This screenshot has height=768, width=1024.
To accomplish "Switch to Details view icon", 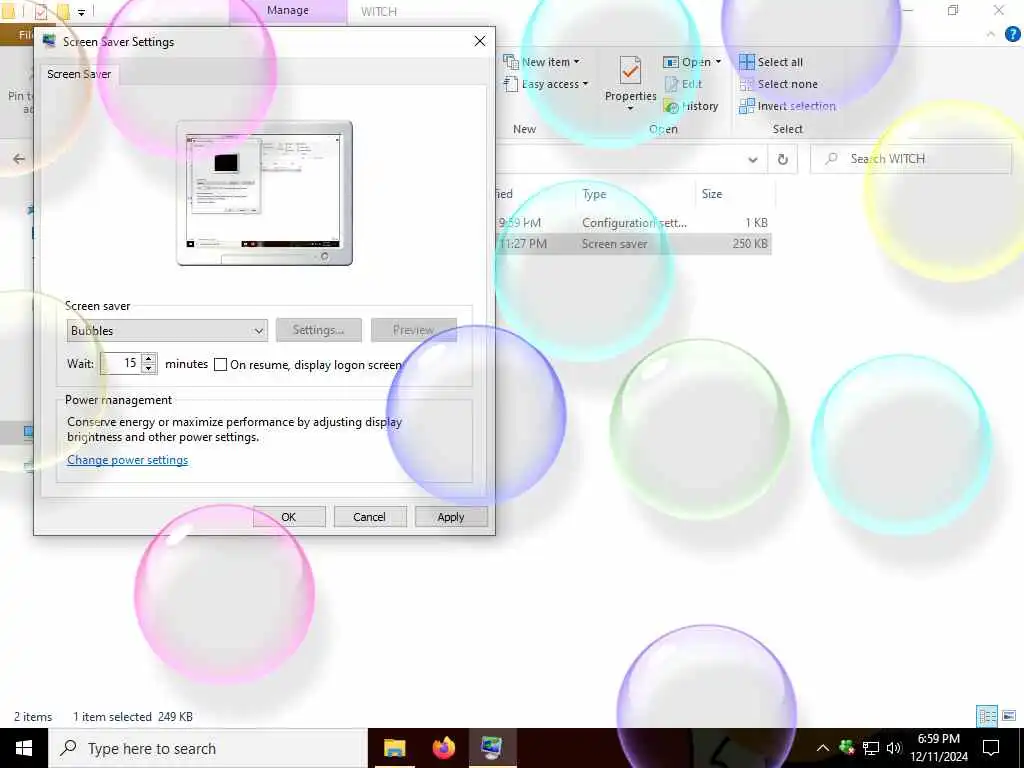I will pos(987,716).
